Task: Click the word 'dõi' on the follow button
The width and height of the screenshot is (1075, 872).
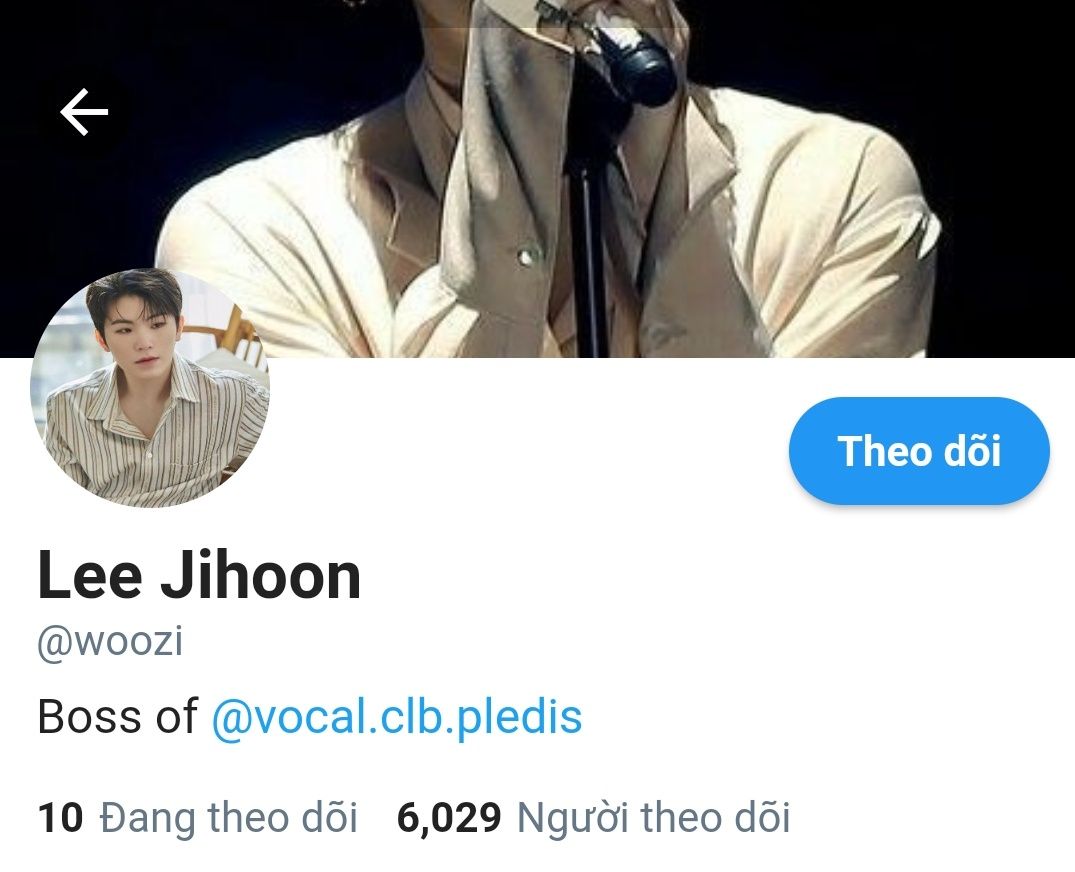Action: point(972,450)
